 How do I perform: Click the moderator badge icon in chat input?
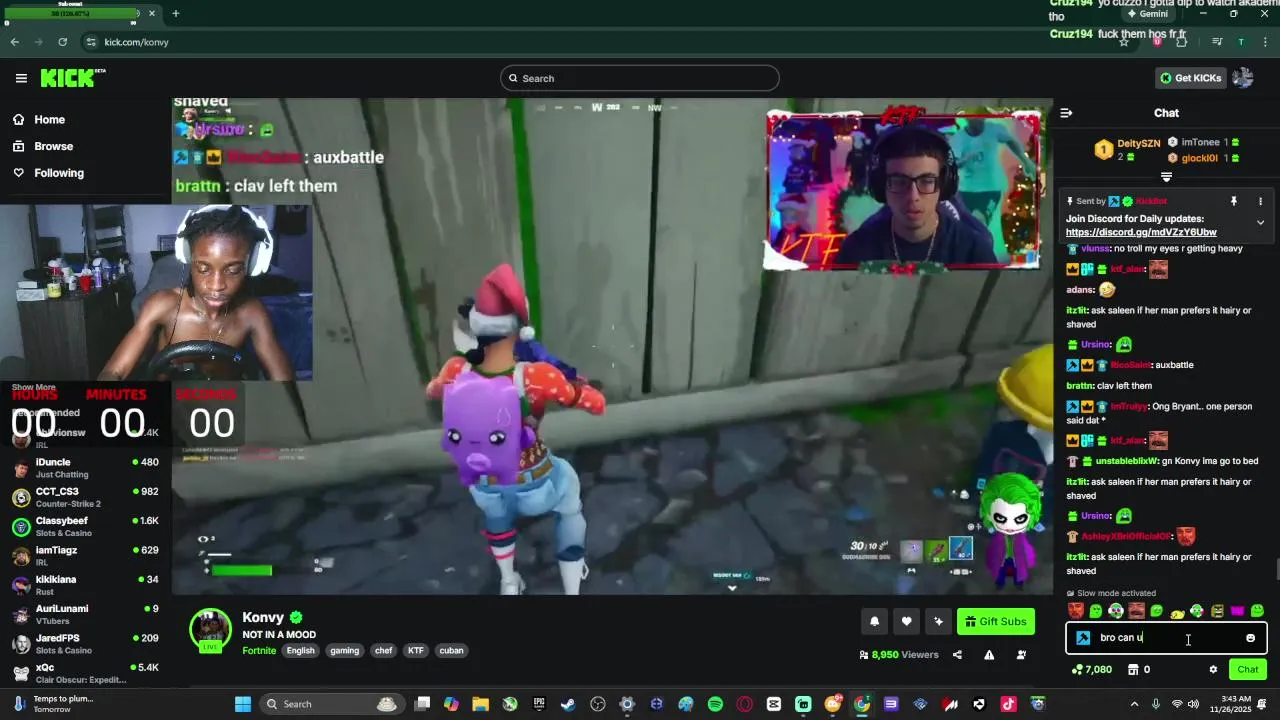(1083, 638)
